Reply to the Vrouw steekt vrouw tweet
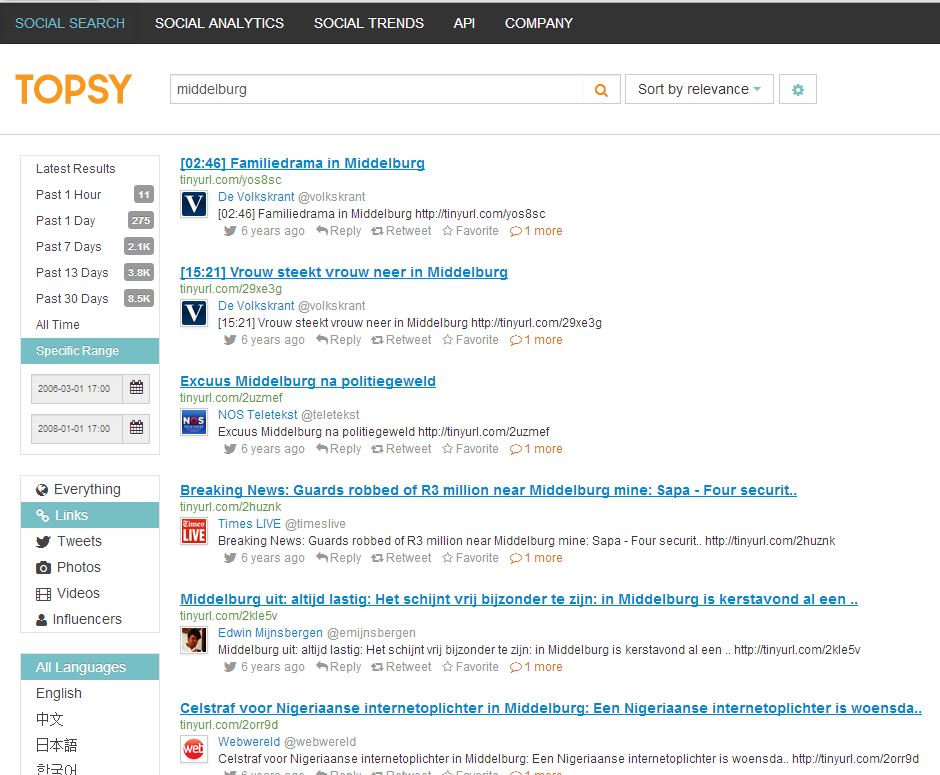The image size is (940, 775). coord(339,340)
